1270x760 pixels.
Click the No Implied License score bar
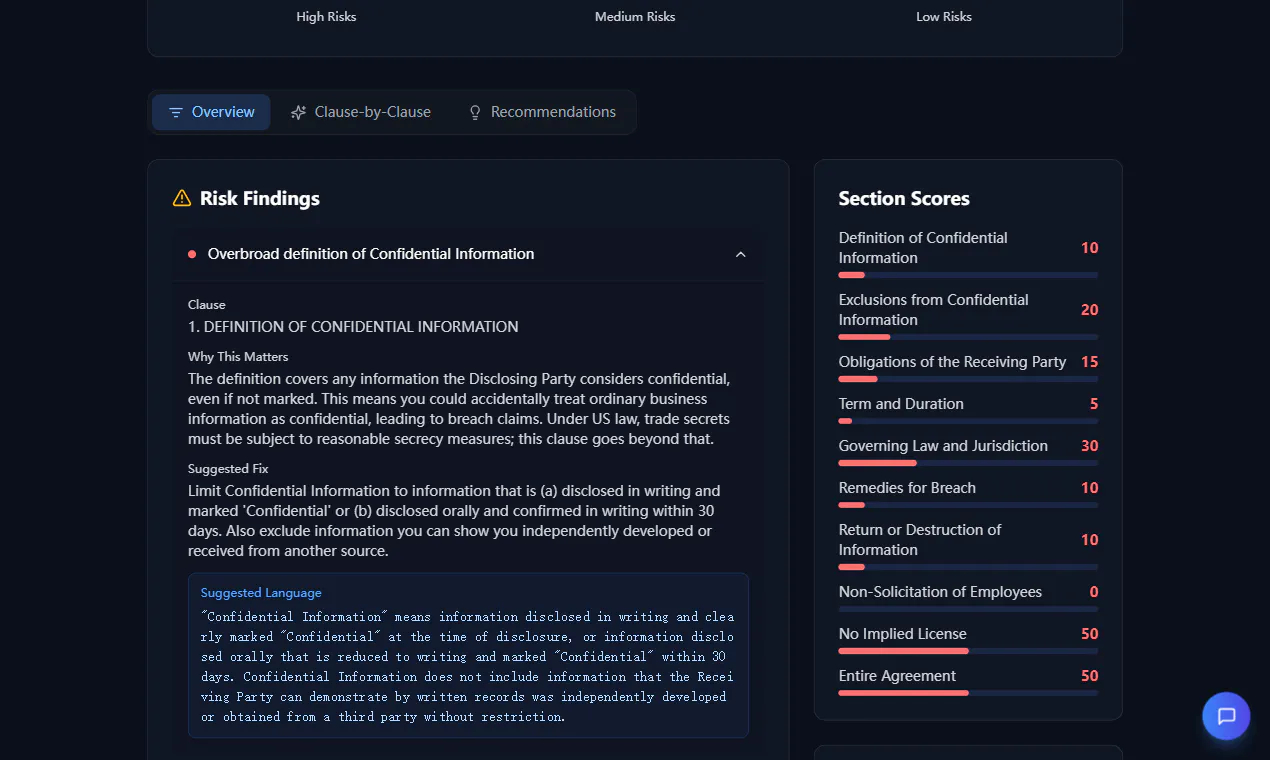(968, 651)
